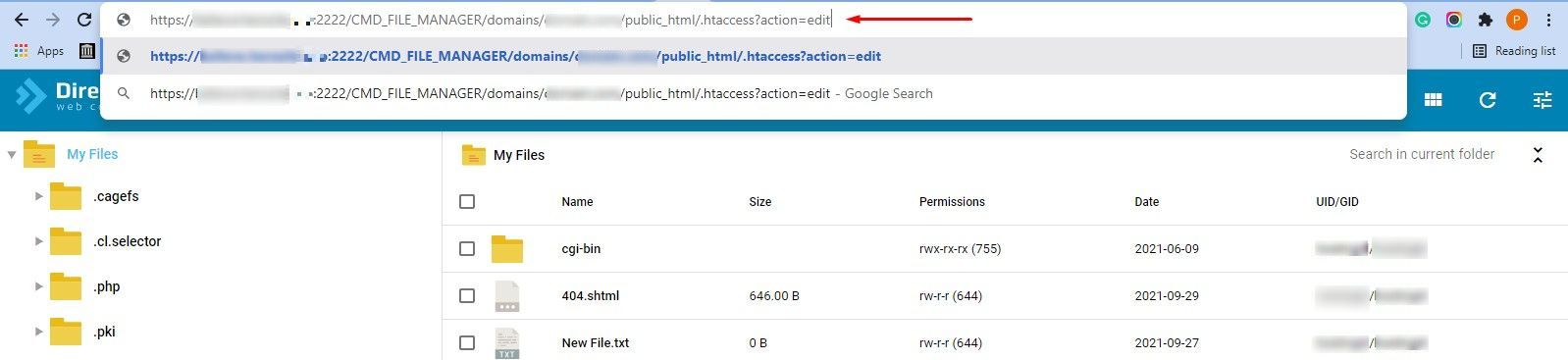Collapse the My Files tree root
Screen dimensions: 1568x360
click(12, 154)
